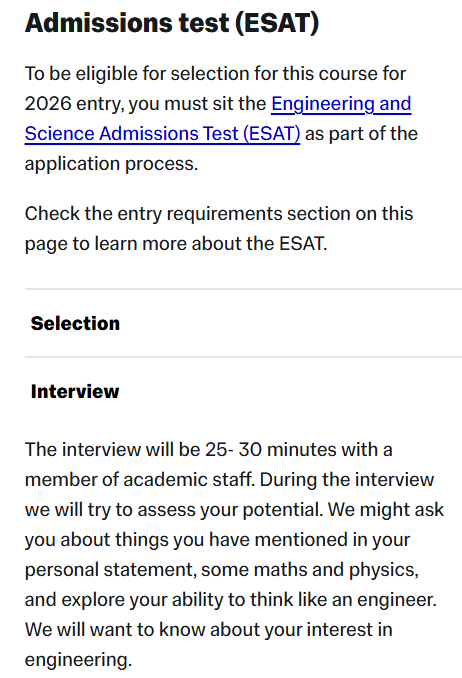Click the final word 'engineering.' at the bottom

(78, 660)
